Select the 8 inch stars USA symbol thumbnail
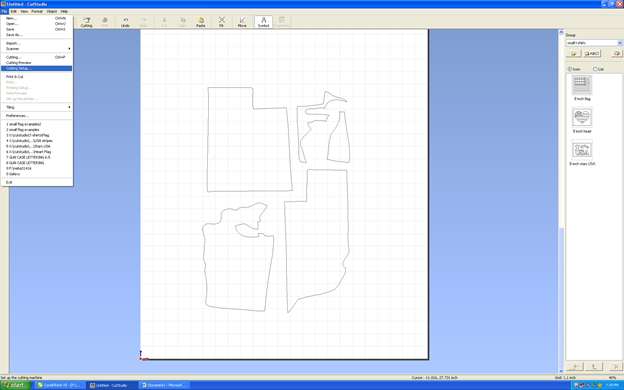 (582, 150)
